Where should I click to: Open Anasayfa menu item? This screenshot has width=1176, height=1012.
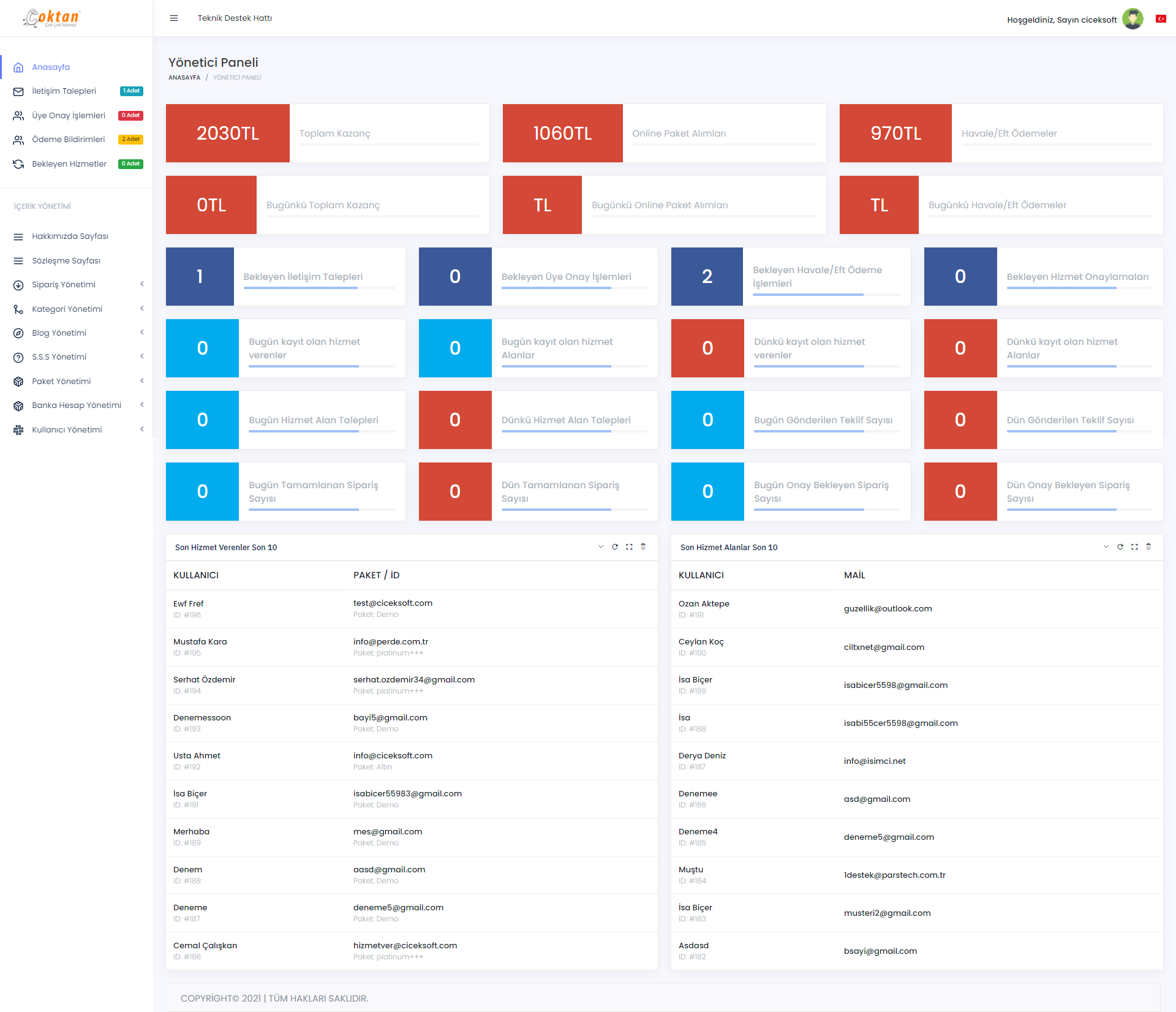[76, 67]
